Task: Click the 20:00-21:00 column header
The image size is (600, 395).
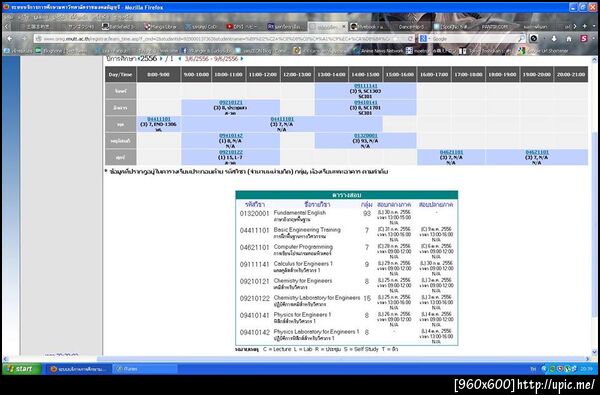Action: [x=571, y=75]
